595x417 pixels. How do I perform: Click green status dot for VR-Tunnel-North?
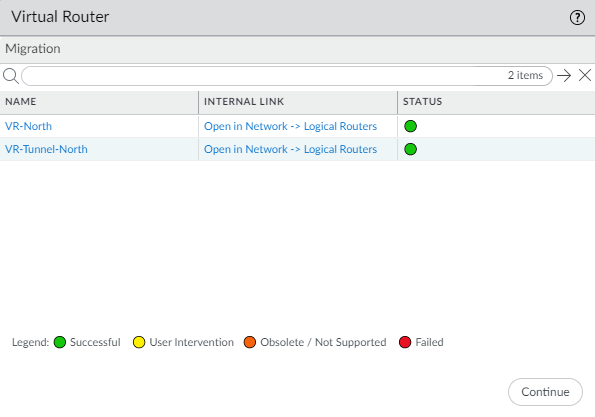410,149
